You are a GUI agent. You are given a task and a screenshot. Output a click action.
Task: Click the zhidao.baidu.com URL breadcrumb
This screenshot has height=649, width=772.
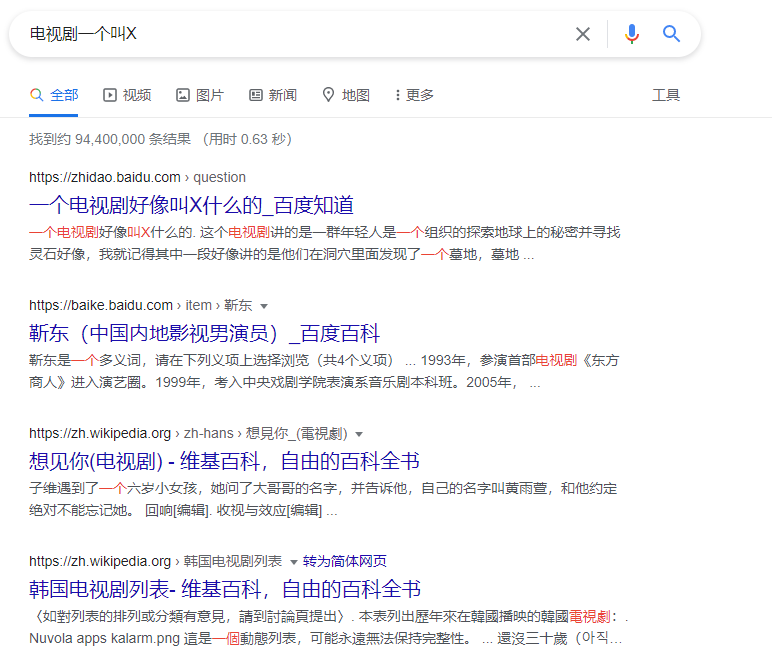[137, 177]
